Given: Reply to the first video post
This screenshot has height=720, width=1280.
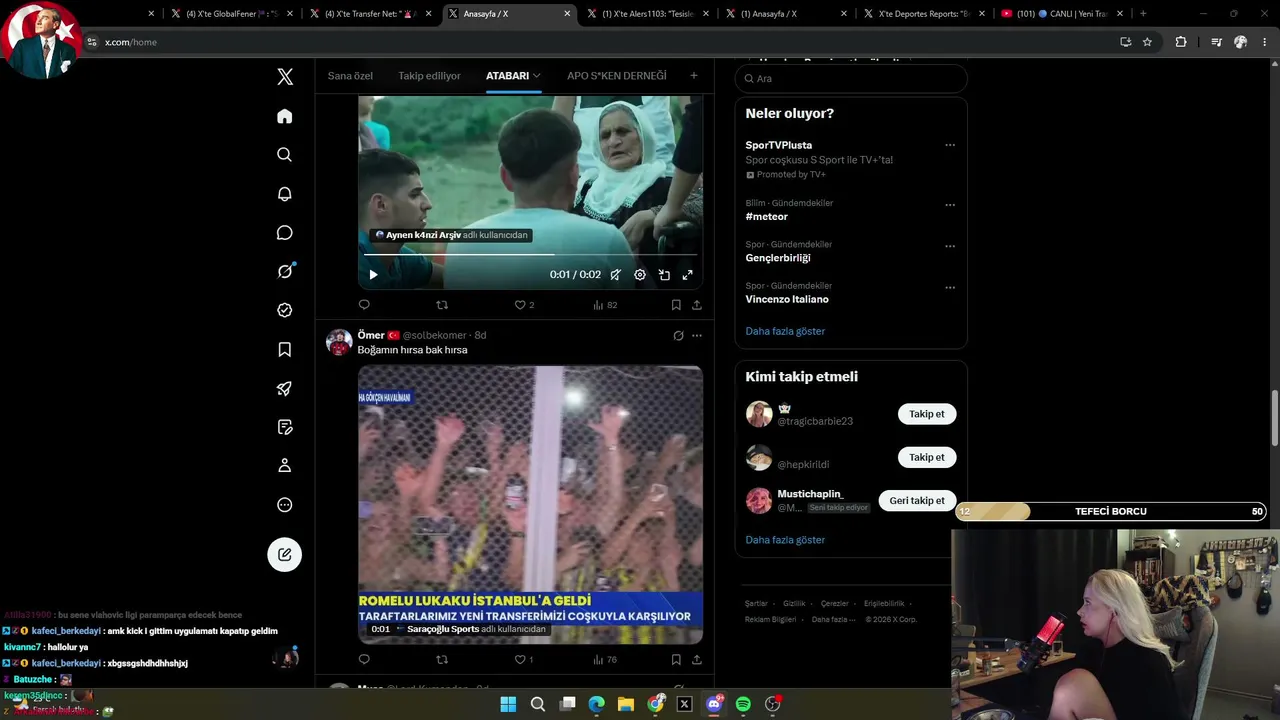Looking at the screenshot, I should pyautogui.click(x=364, y=305).
